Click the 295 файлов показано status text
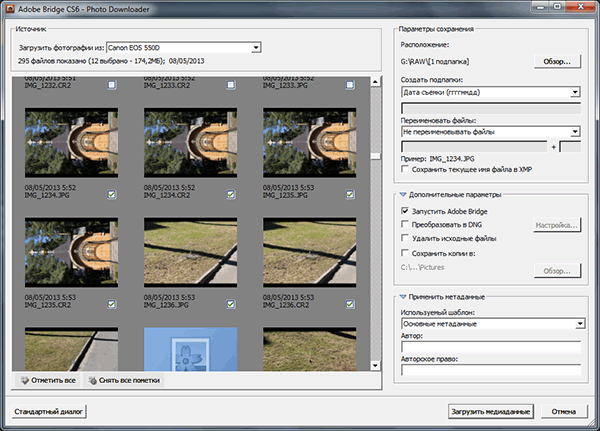Viewport: 600px width, 431px height. point(111,61)
